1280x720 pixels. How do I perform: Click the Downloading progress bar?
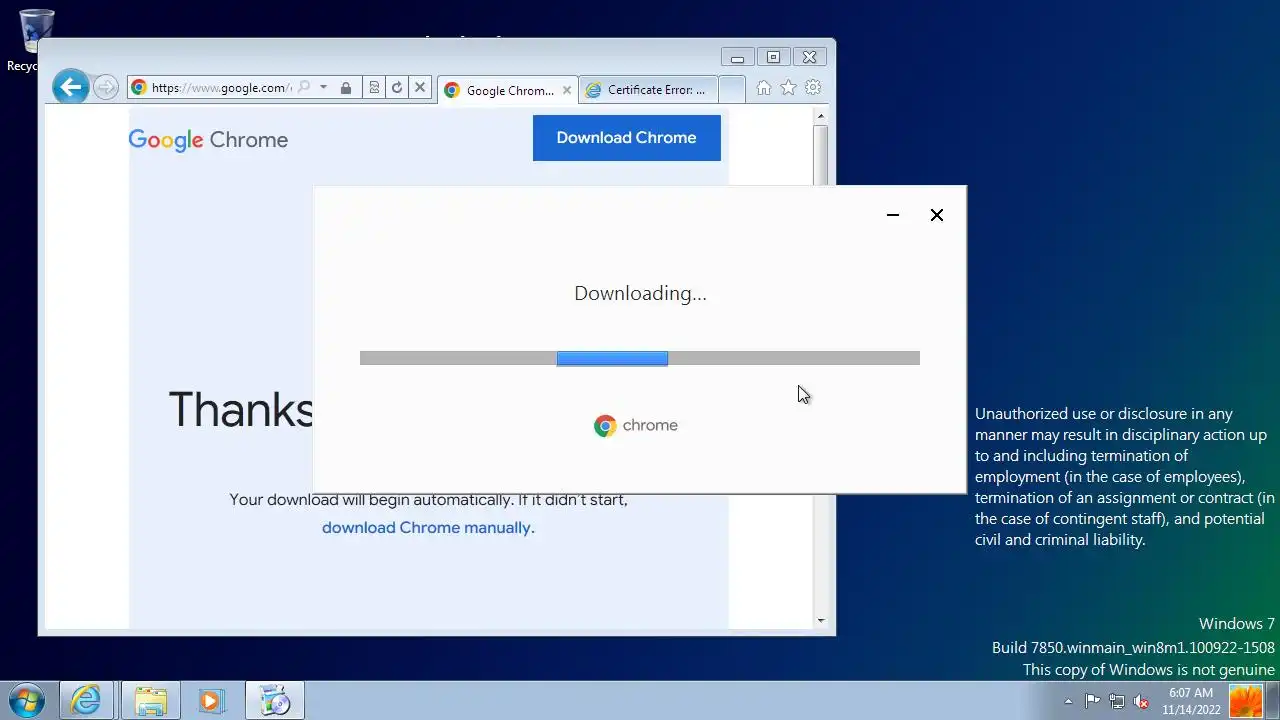pyautogui.click(x=640, y=358)
